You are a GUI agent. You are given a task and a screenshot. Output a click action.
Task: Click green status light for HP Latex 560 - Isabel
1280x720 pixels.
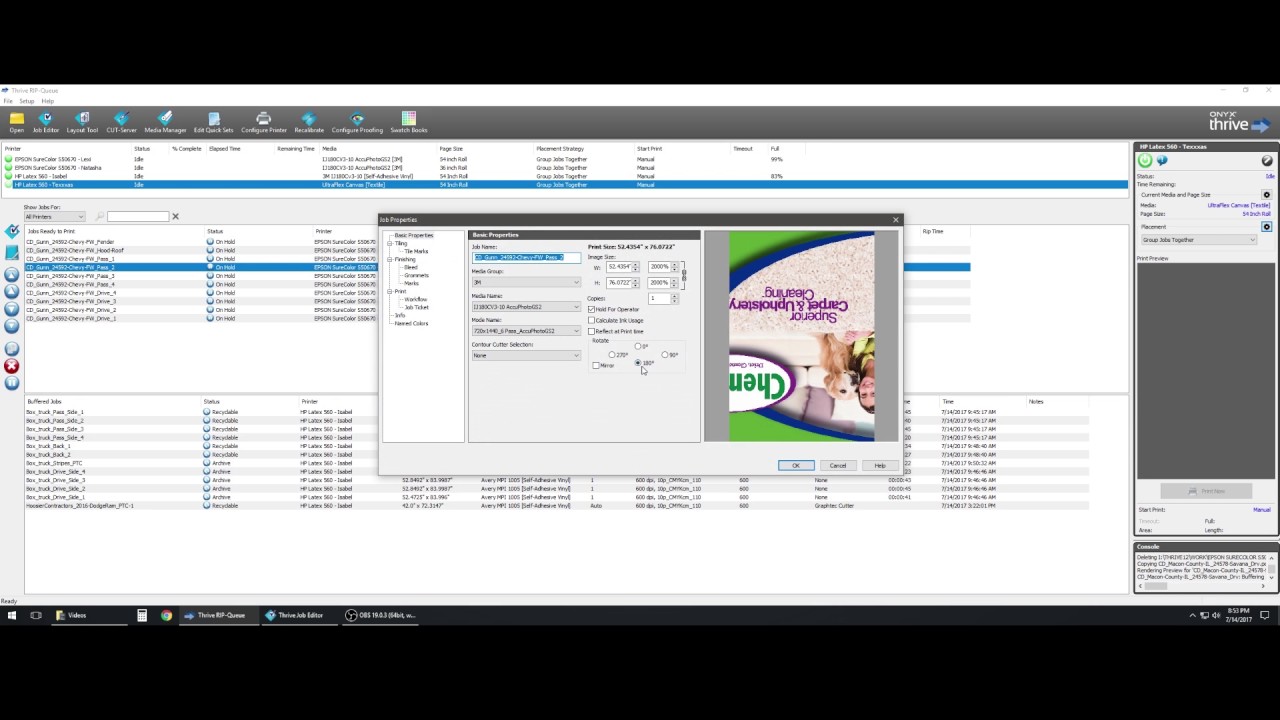tap(9, 176)
